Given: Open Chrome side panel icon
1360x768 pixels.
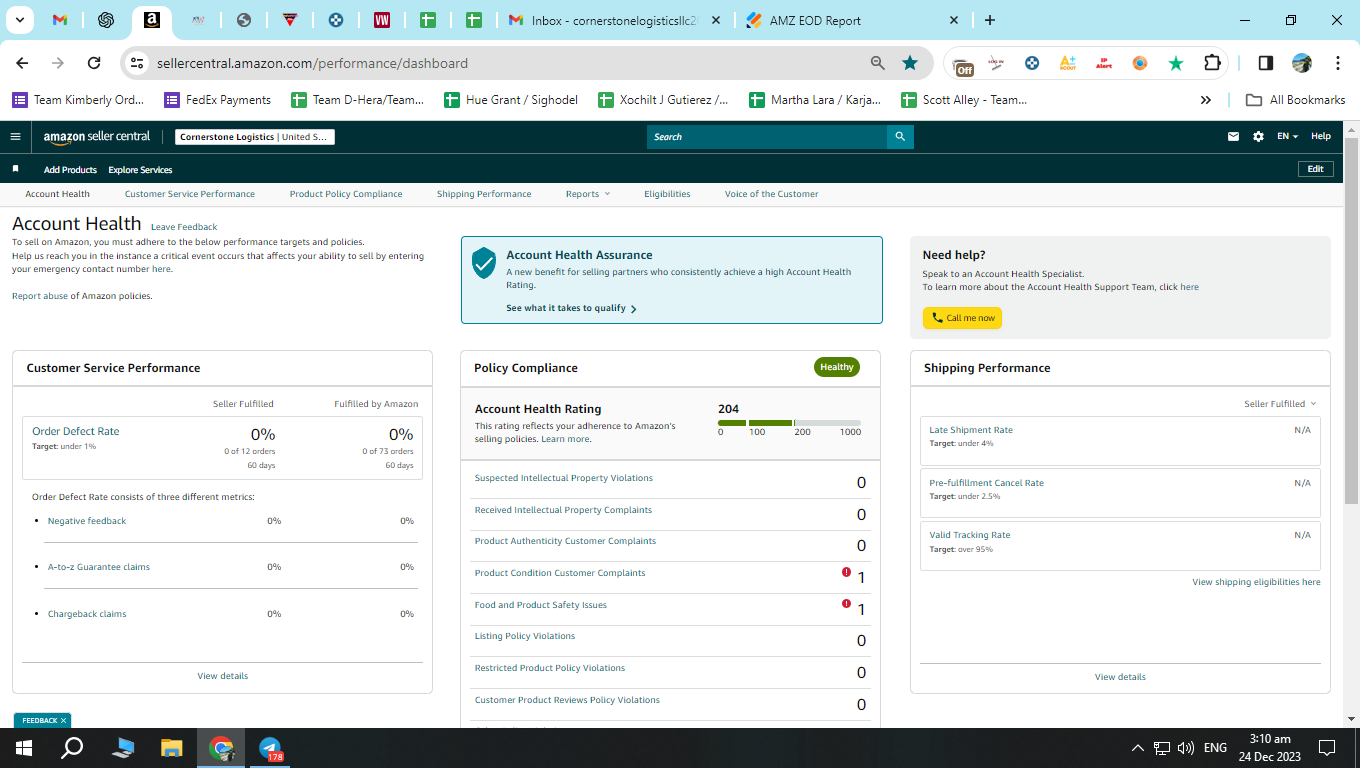Looking at the screenshot, I should [1266, 63].
